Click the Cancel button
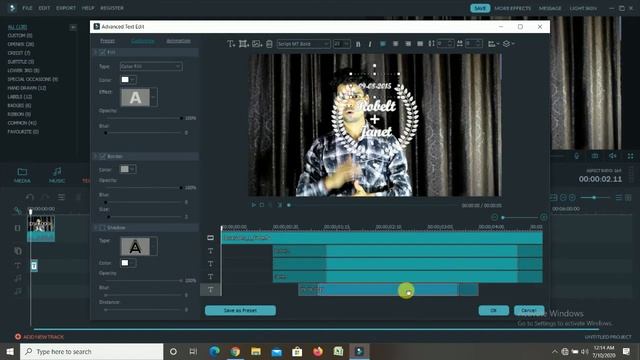640x360 pixels. point(529,311)
